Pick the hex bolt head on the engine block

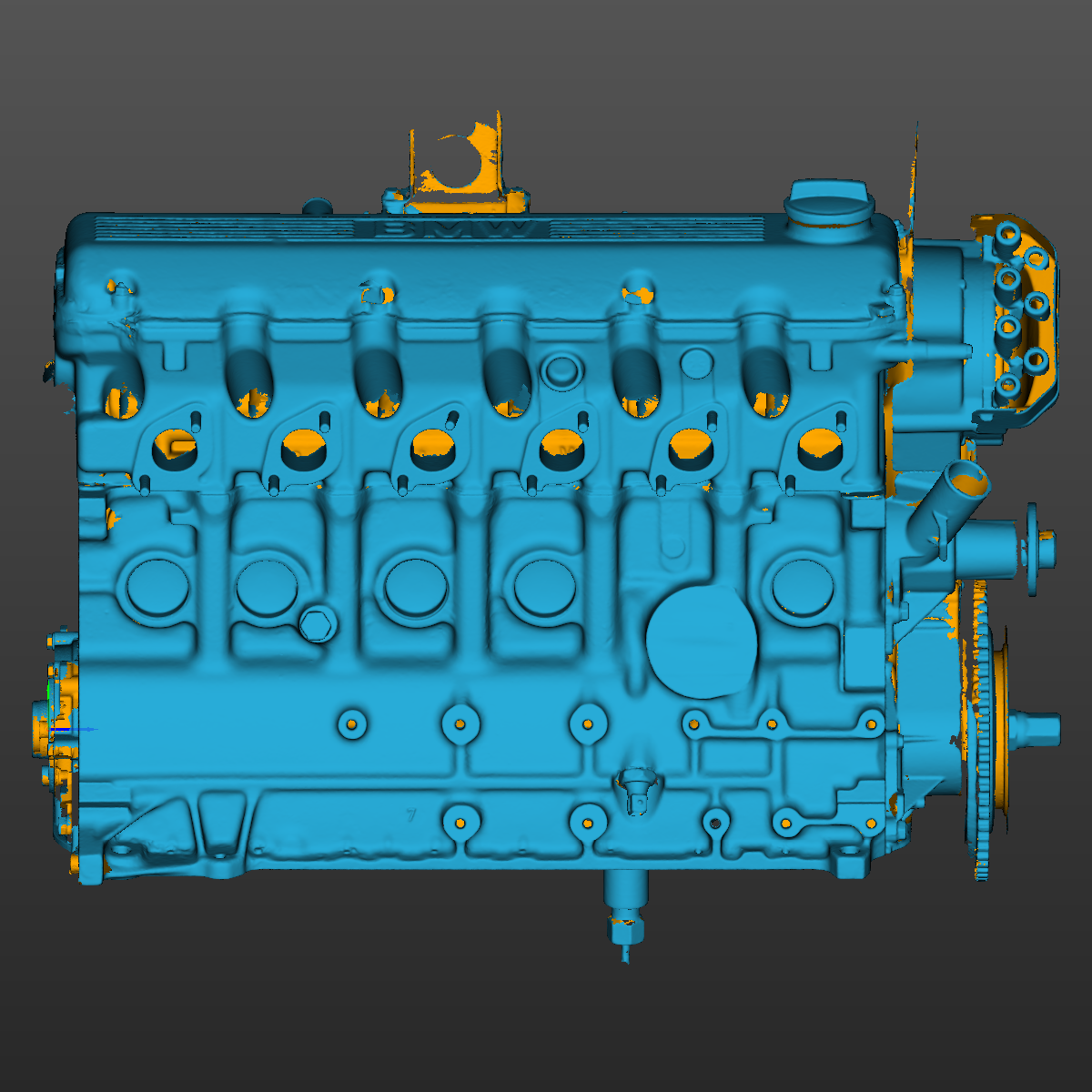[x=316, y=625]
